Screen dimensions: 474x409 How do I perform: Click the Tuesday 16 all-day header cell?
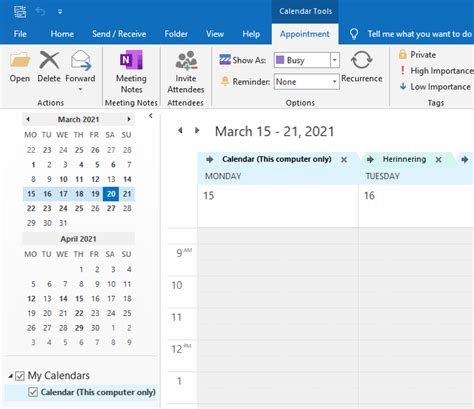click(x=416, y=206)
